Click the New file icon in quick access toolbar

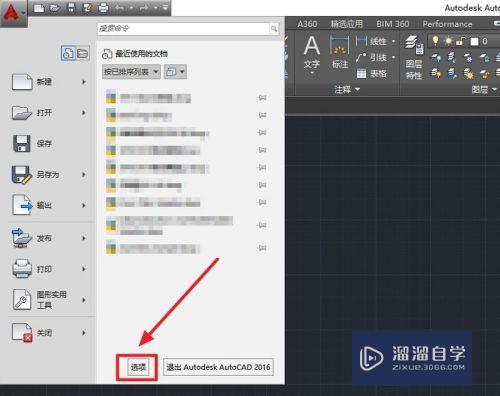point(39,8)
